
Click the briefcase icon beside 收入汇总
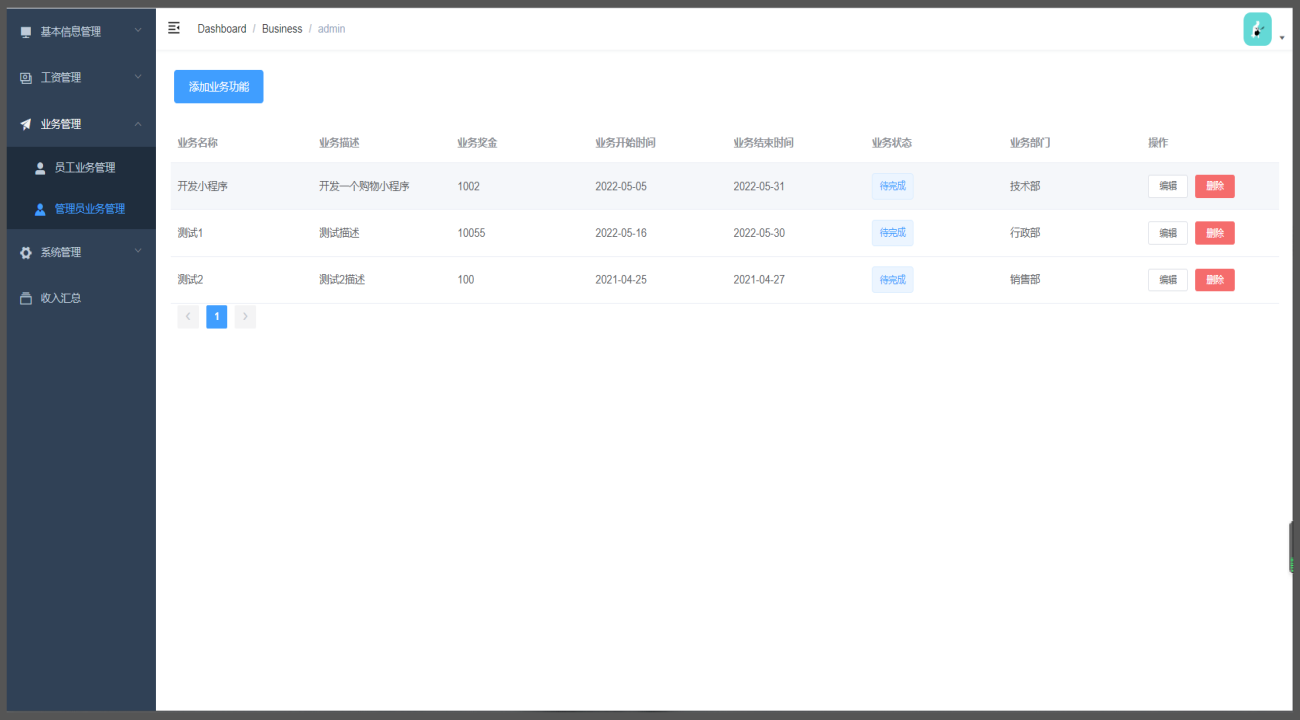click(26, 298)
